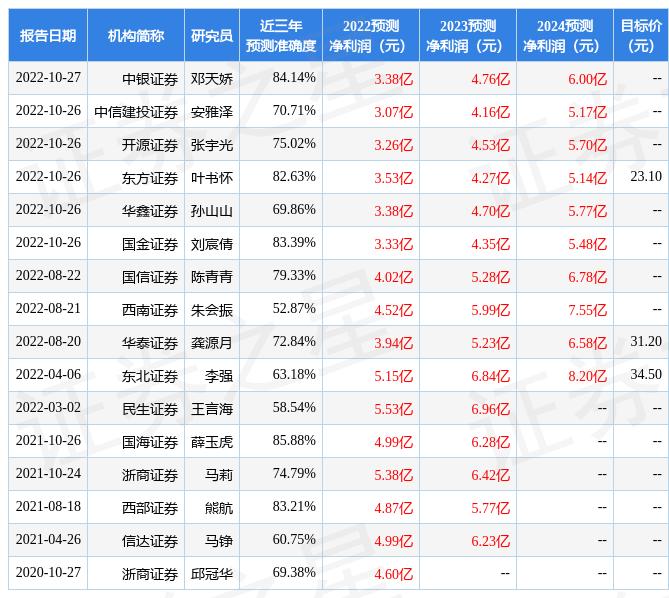669x598 pixels.
Task: Click the 6.78亿 forecast value
Action: click(x=587, y=277)
